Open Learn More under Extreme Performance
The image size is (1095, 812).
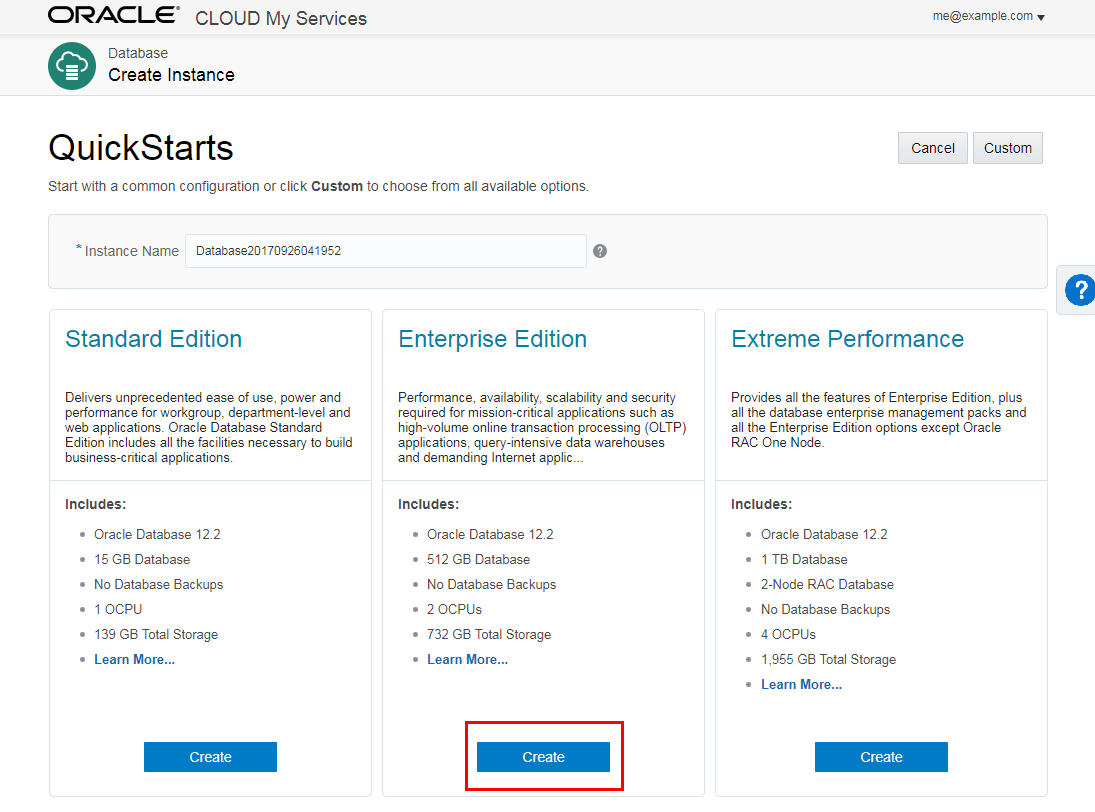pos(801,685)
